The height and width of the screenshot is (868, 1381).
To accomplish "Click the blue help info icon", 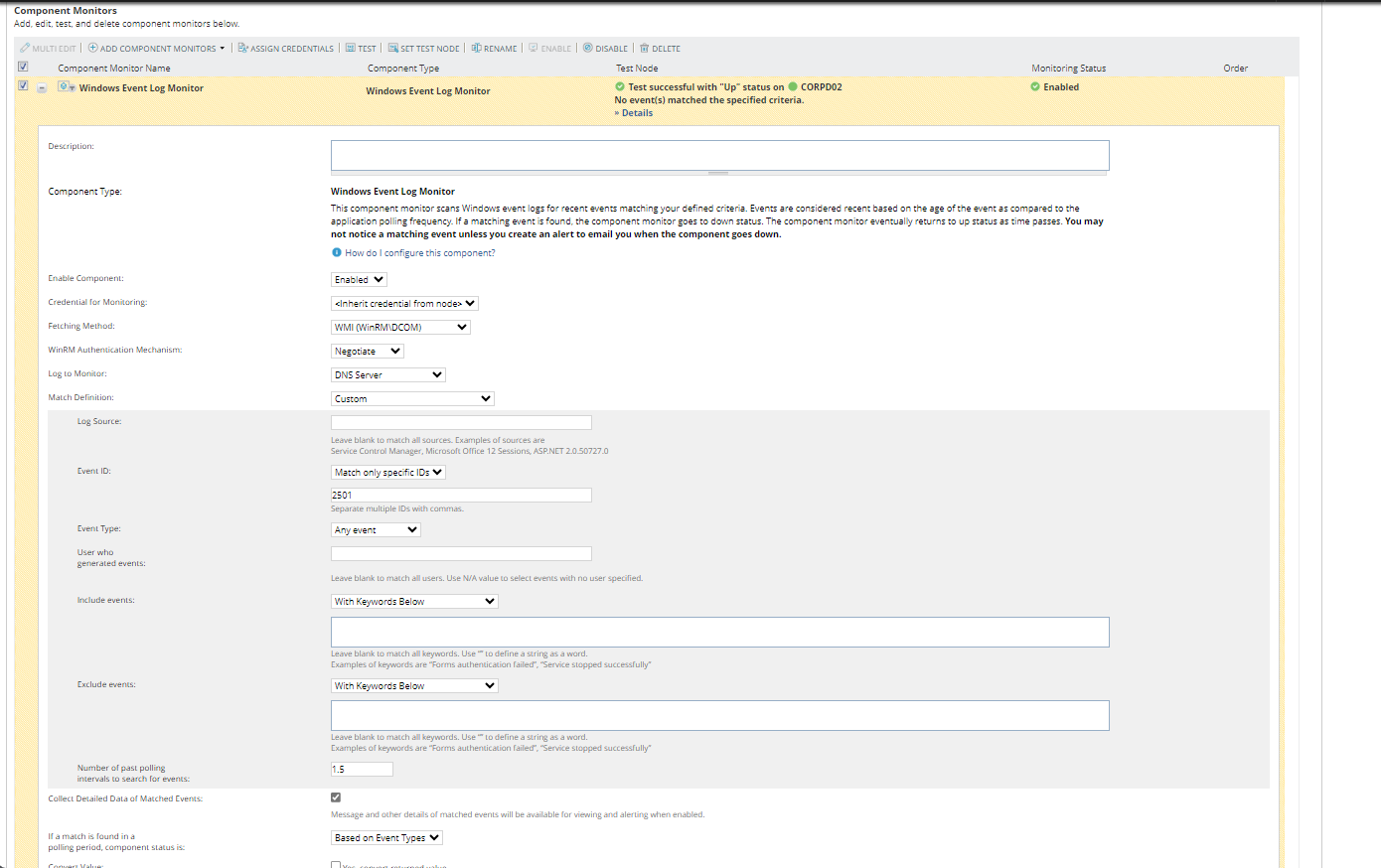I will pos(336,252).
